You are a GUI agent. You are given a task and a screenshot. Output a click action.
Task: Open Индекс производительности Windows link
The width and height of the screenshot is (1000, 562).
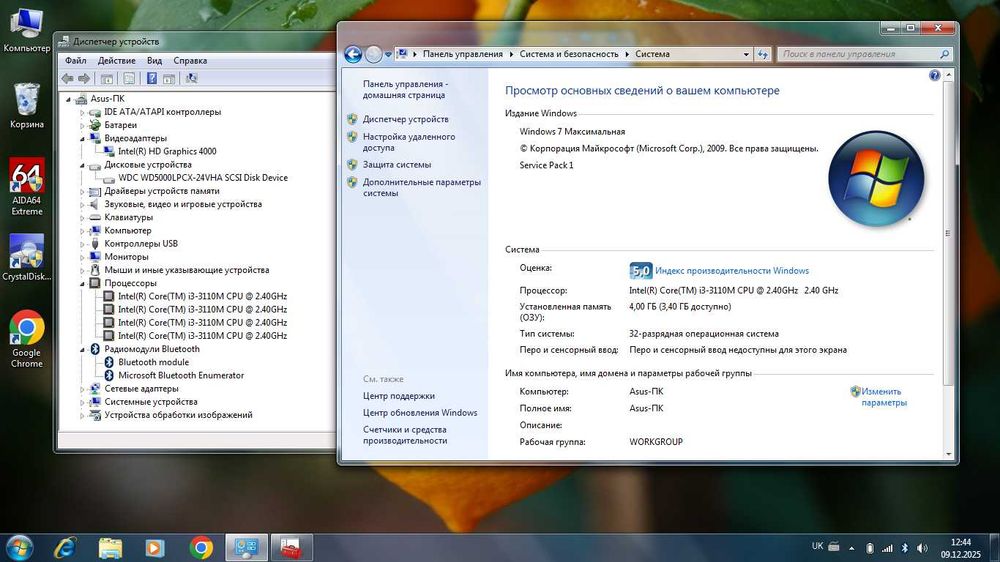[732, 270]
